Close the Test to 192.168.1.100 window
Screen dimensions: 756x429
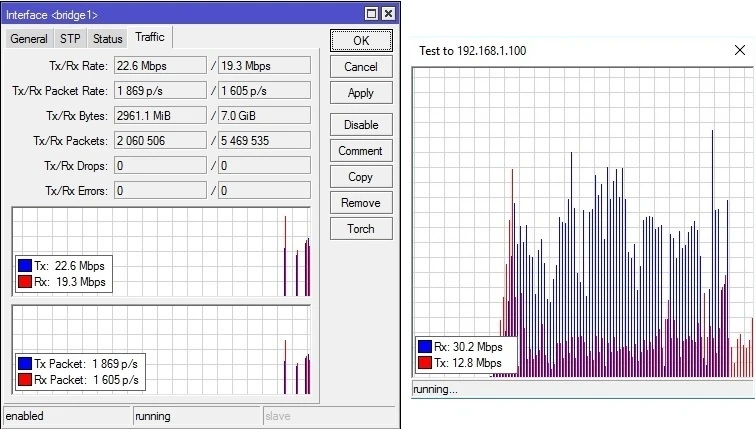click(739, 50)
